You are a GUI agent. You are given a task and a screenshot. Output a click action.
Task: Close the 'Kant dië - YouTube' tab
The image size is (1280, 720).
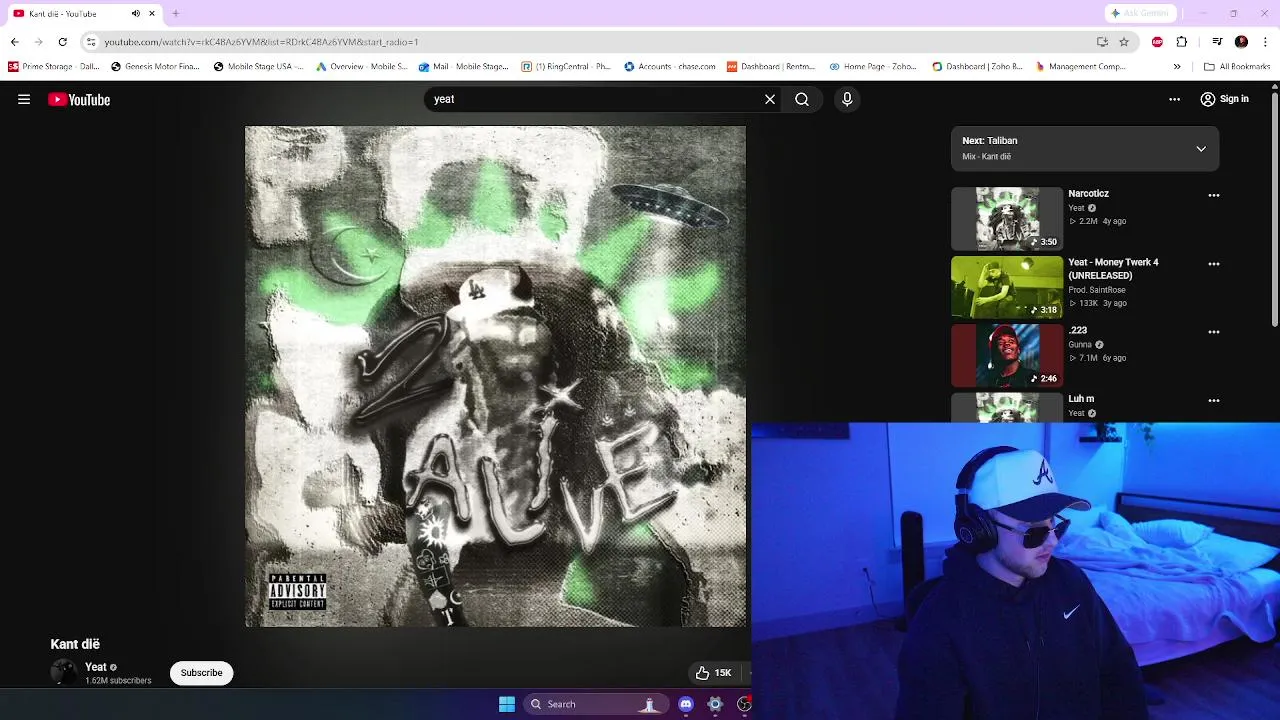point(152,13)
